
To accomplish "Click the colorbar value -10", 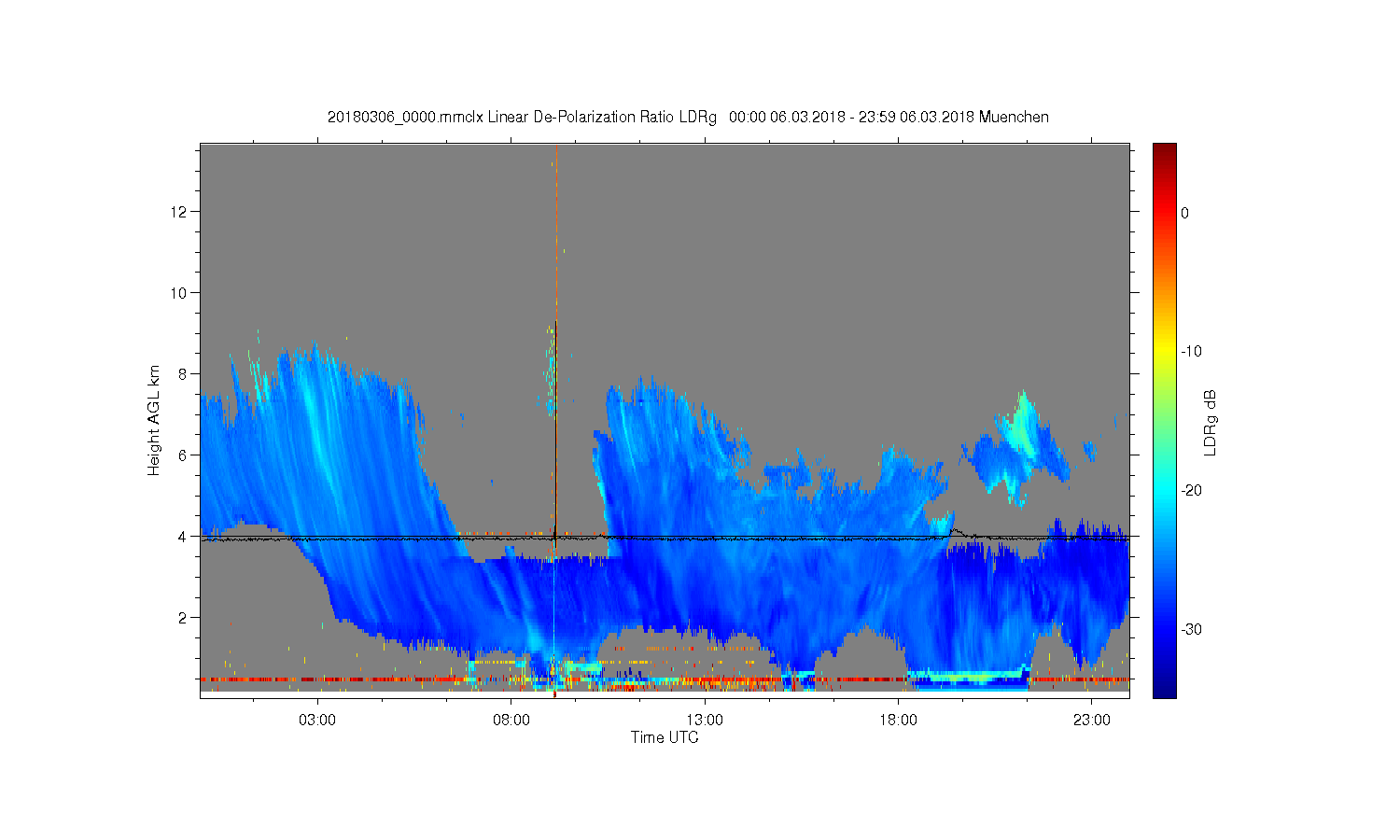I will 1191,352.
